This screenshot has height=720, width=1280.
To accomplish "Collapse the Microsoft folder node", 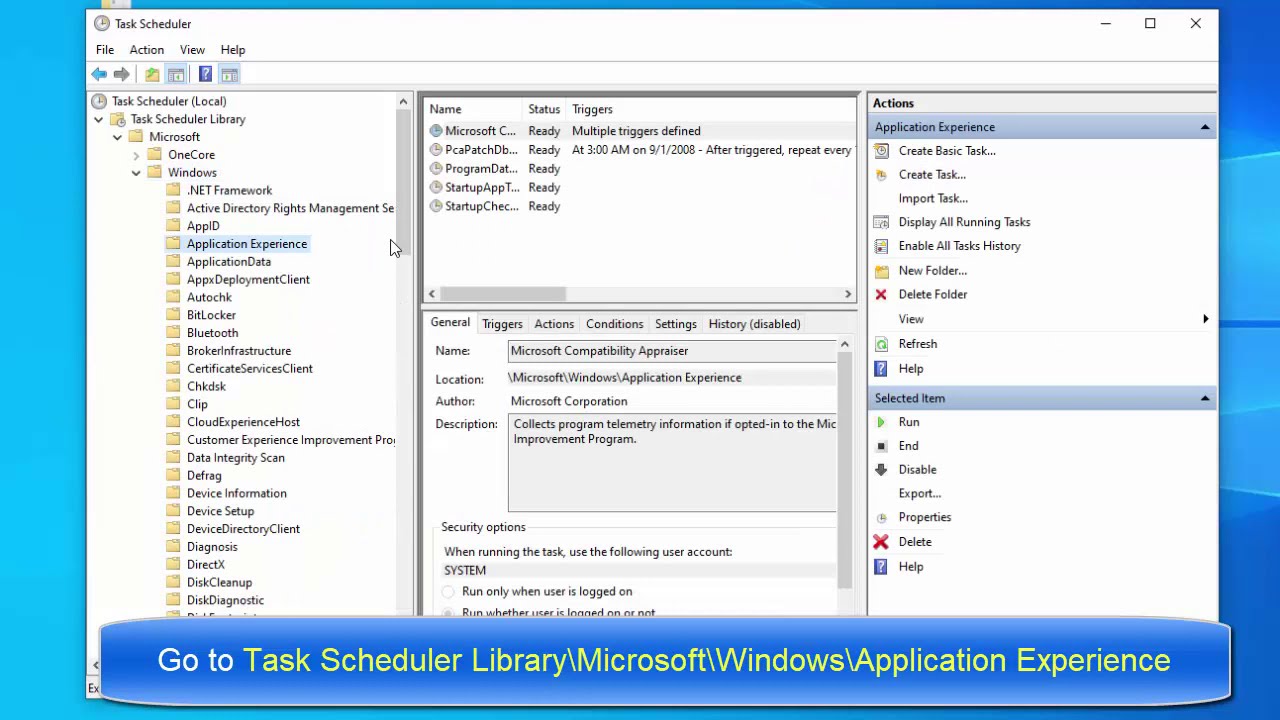I will pos(118,137).
